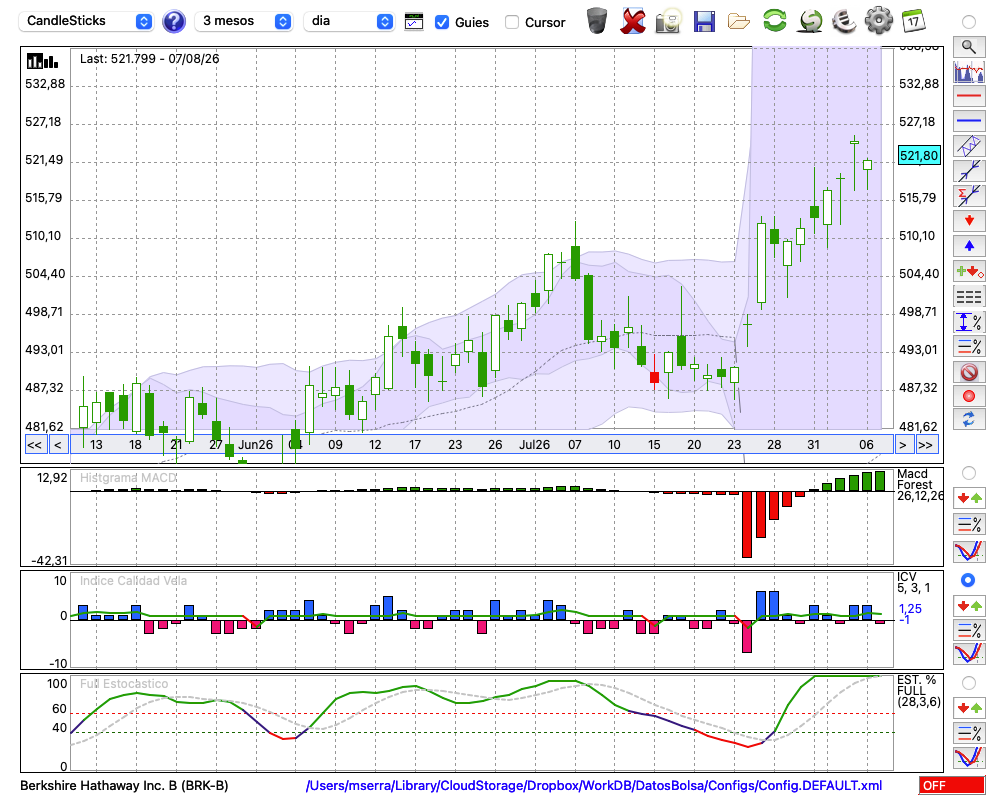This screenshot has width=1000, height=800.
Task: Select the magnifying glass zoom tool
Action: click(969, 47)
